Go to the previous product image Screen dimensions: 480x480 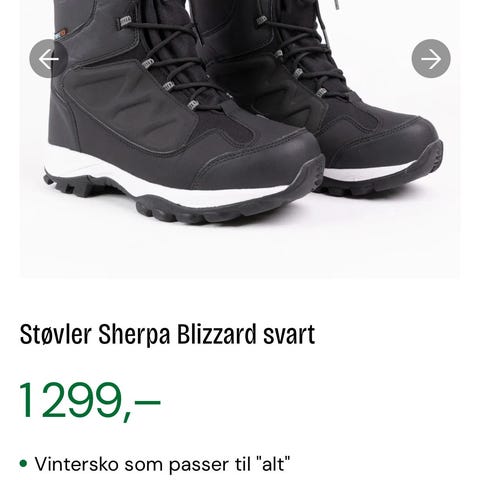click(49, 59)
